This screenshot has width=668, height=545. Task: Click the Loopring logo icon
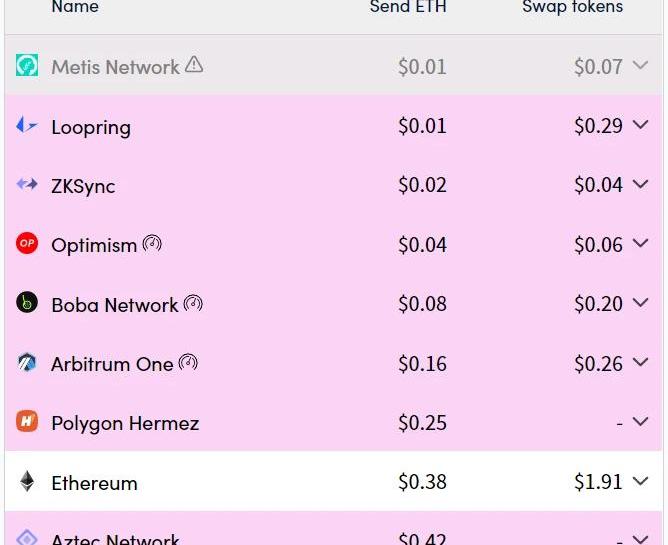tap(27, 125)
